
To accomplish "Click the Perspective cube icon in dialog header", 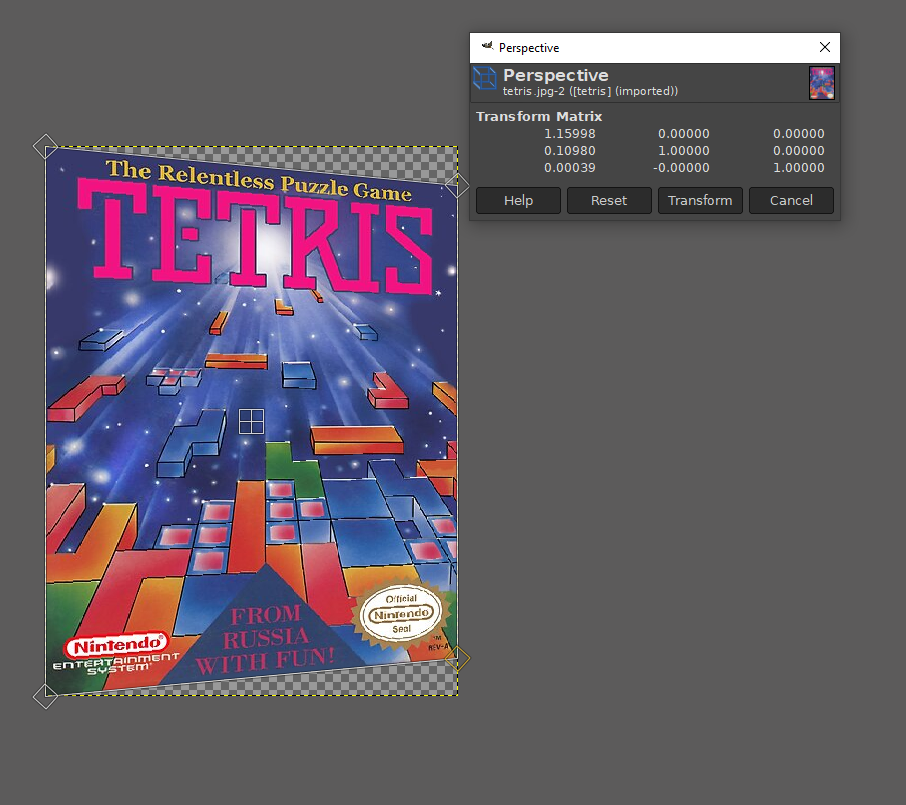I will [485, 79].
